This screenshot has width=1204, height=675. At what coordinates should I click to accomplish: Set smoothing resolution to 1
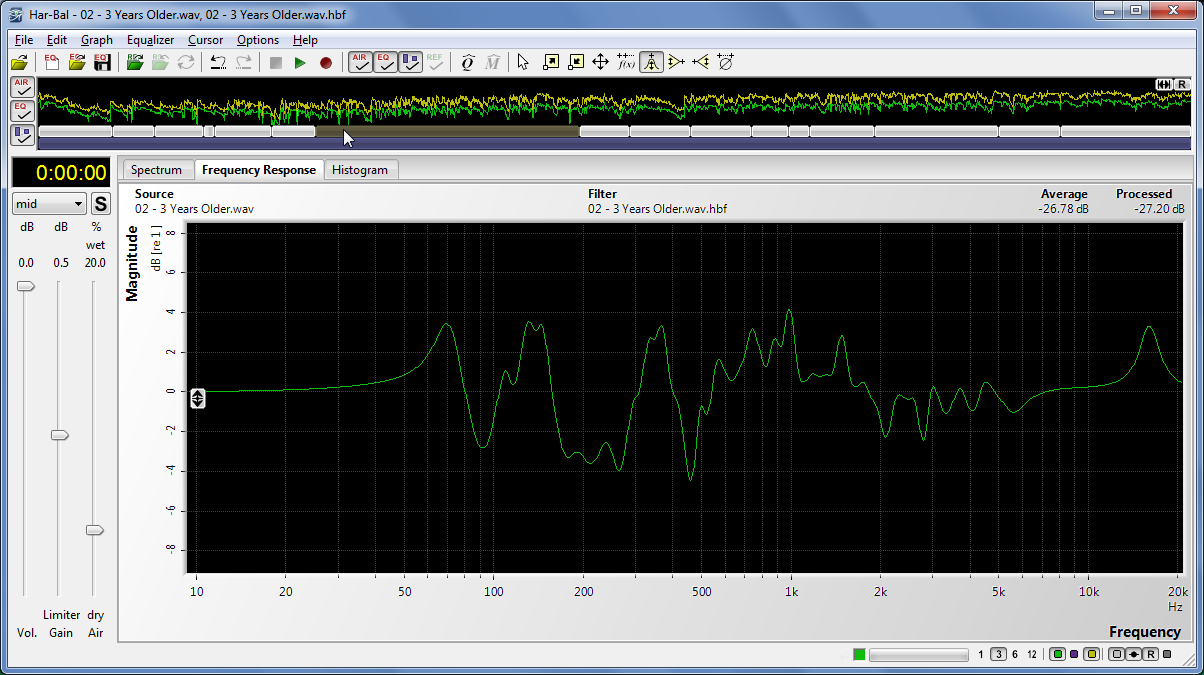[980, 655]
